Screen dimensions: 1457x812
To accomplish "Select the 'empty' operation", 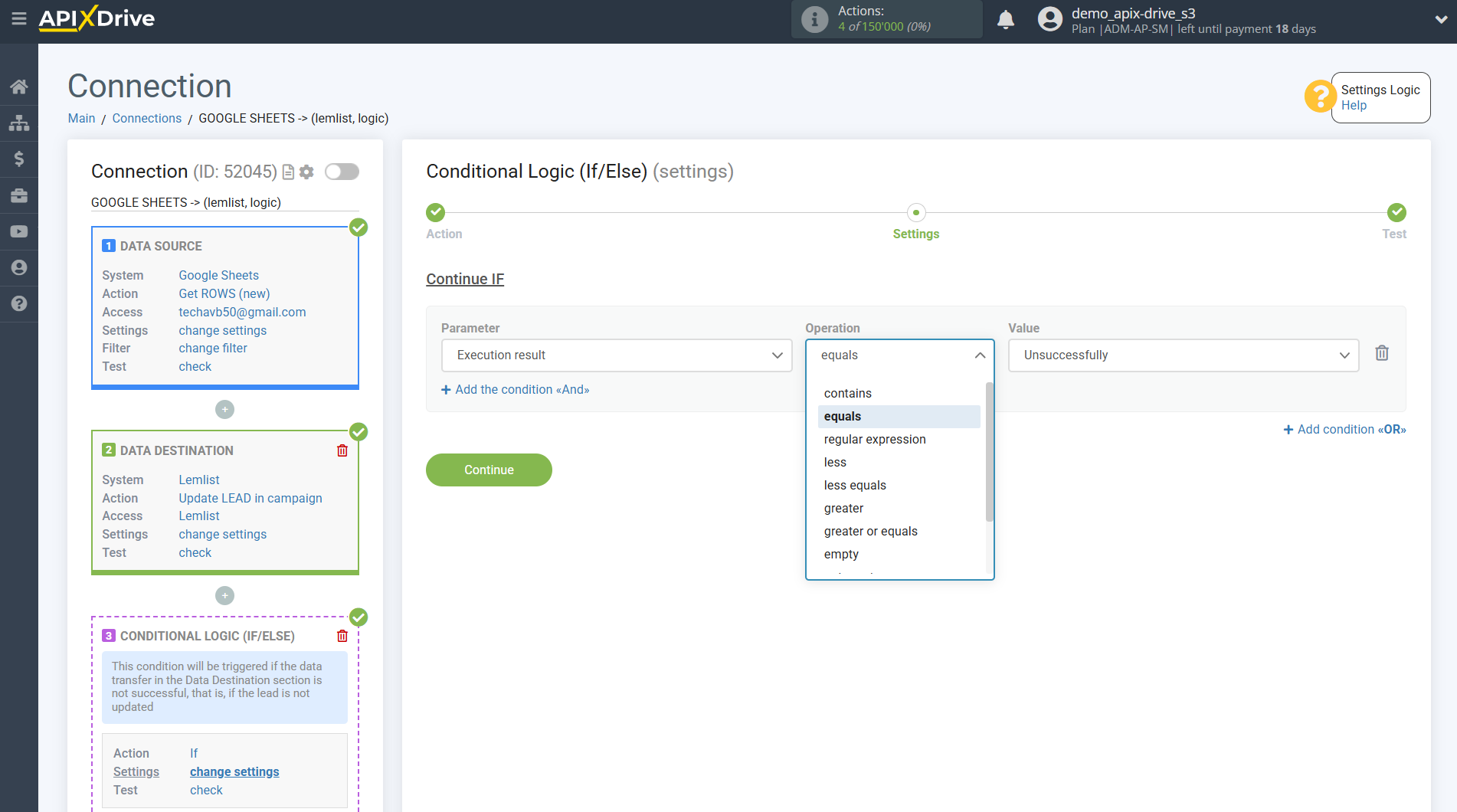I will click(899, 555).
